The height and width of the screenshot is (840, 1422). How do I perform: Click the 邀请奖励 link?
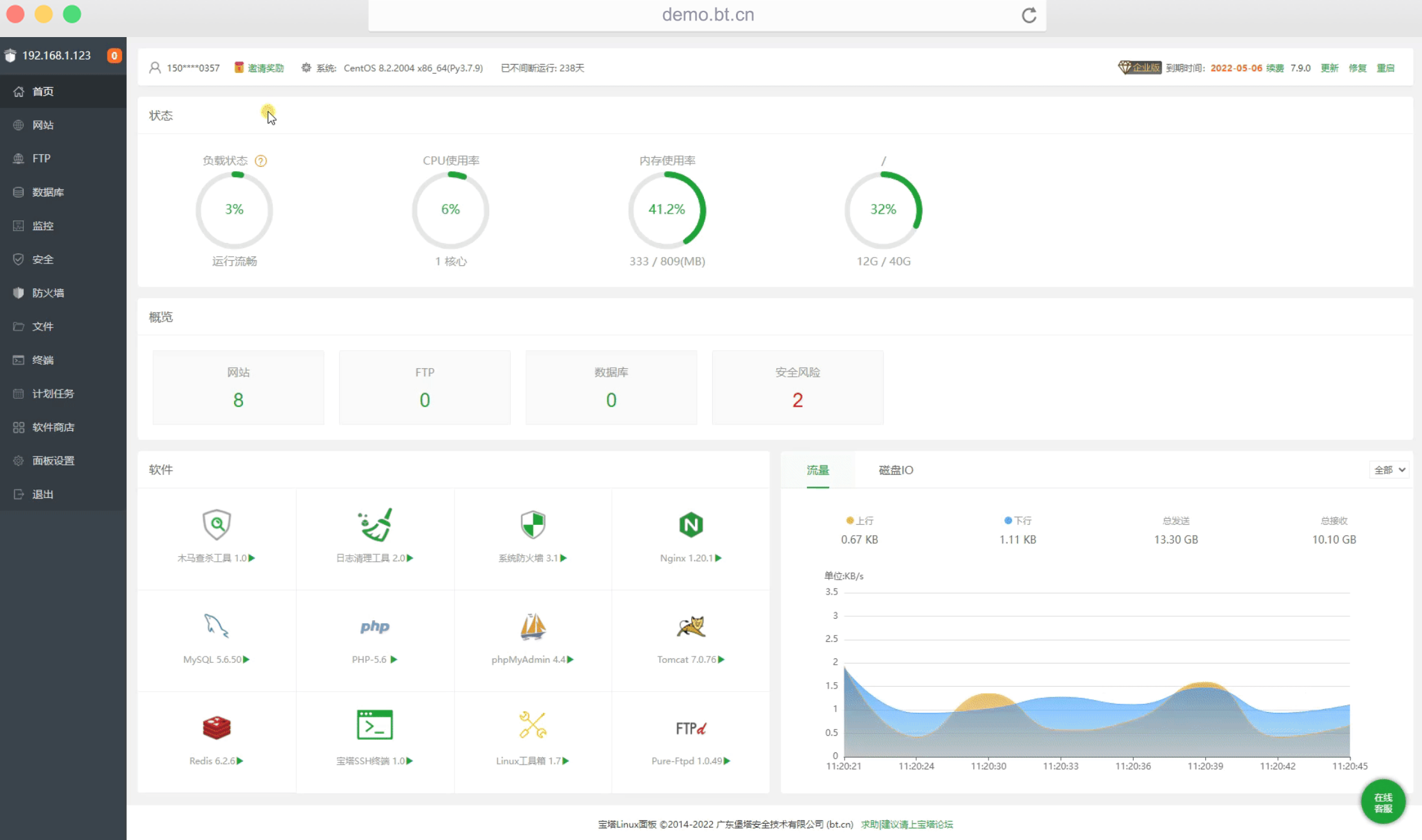(265, 68)
